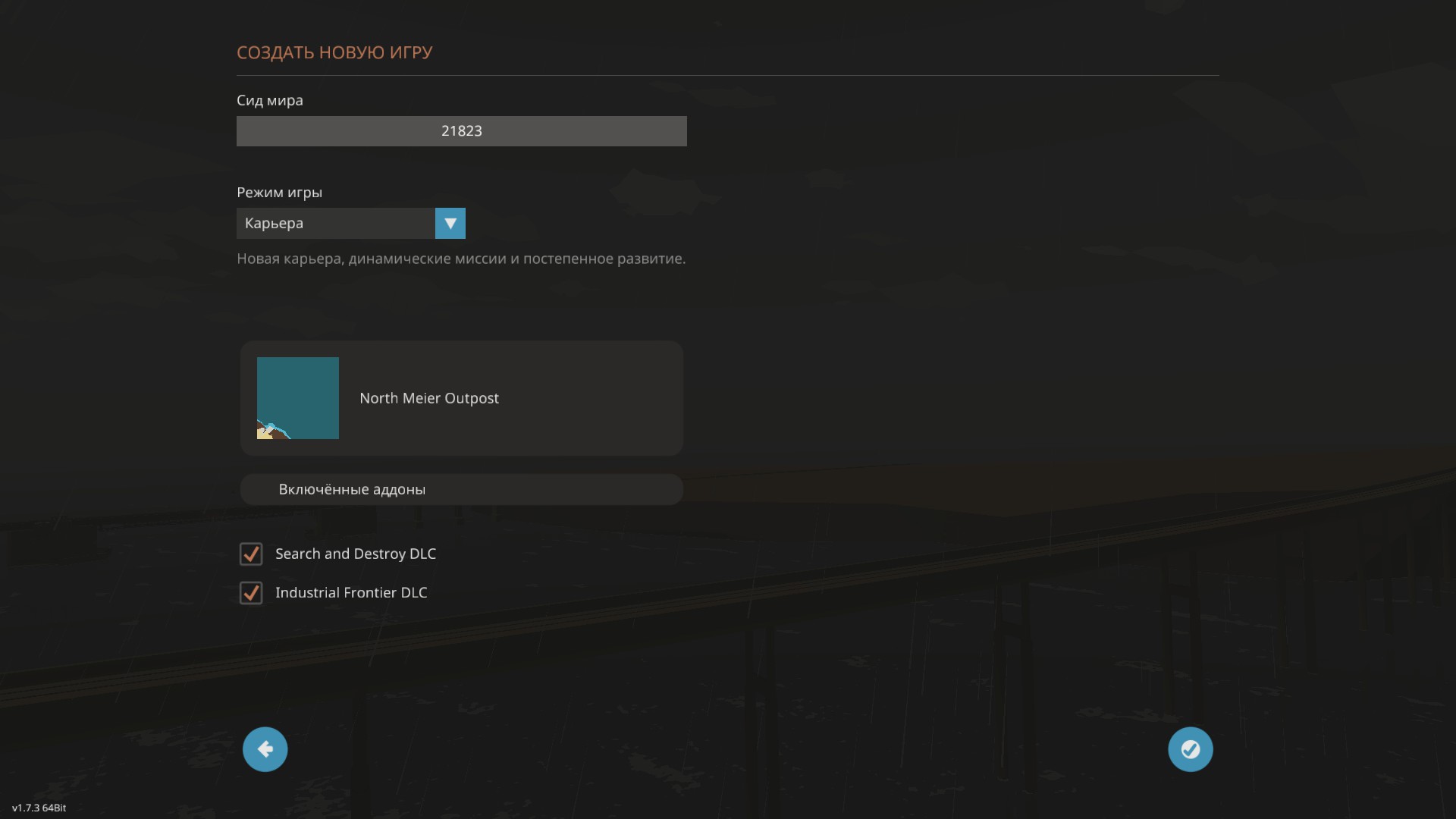This screenshot has width=1456, height=819.
Task: Click the Search and Destroy DLC label
Action: pos(355,554)
